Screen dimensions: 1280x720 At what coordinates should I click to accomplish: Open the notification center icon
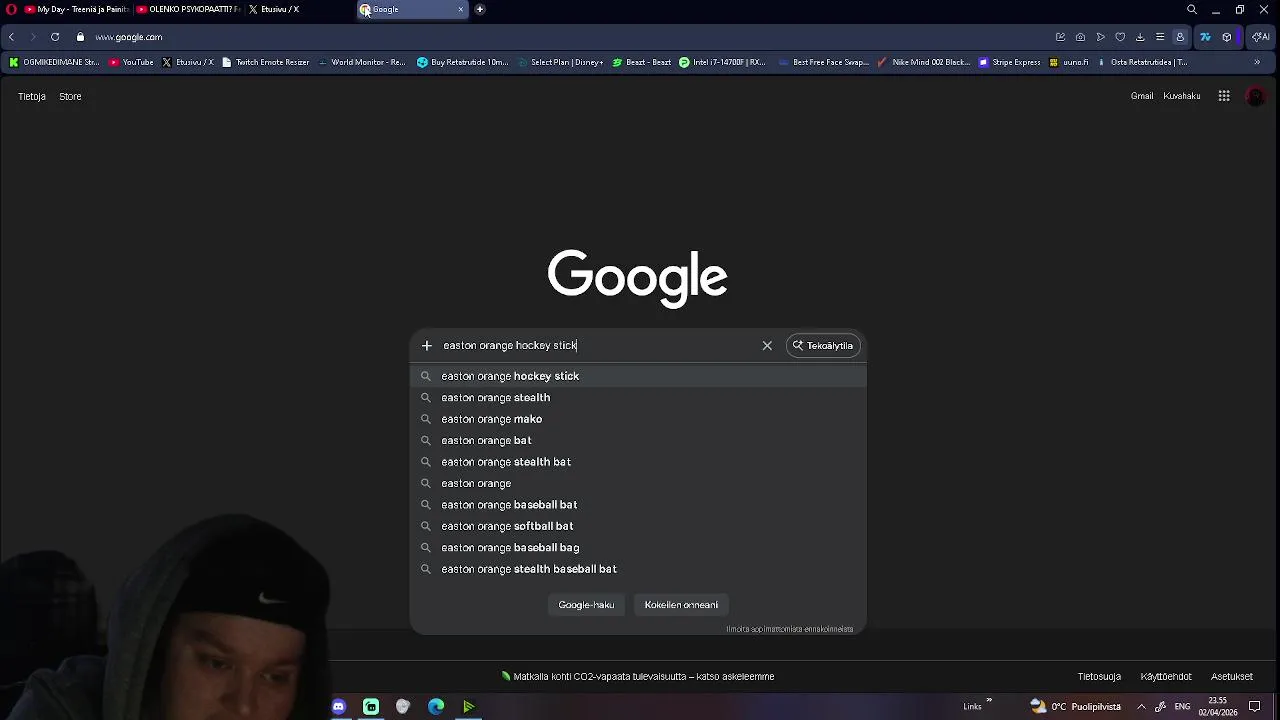[1255, 707]
